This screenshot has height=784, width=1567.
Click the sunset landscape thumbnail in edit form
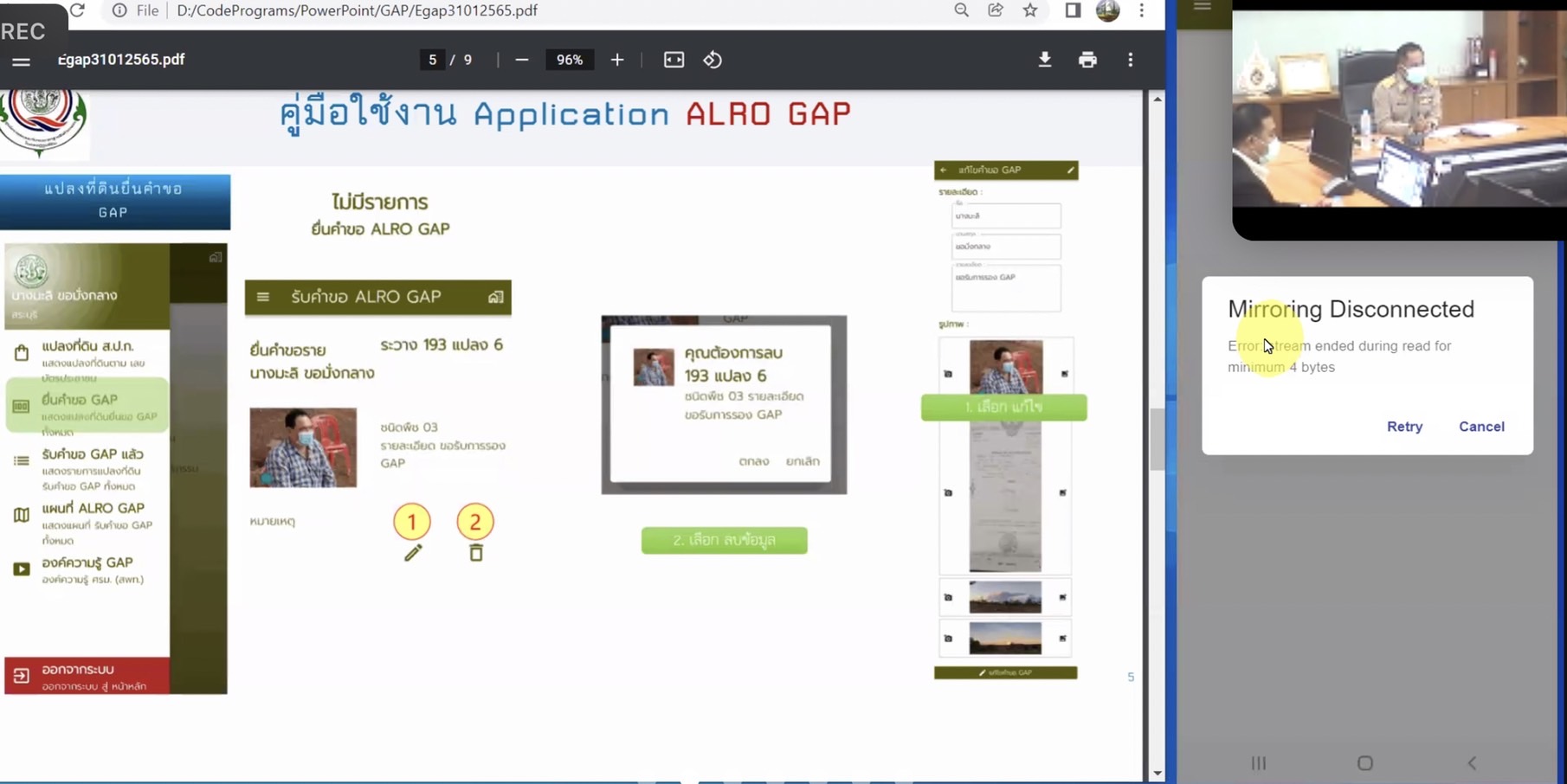pos(1005,639)
